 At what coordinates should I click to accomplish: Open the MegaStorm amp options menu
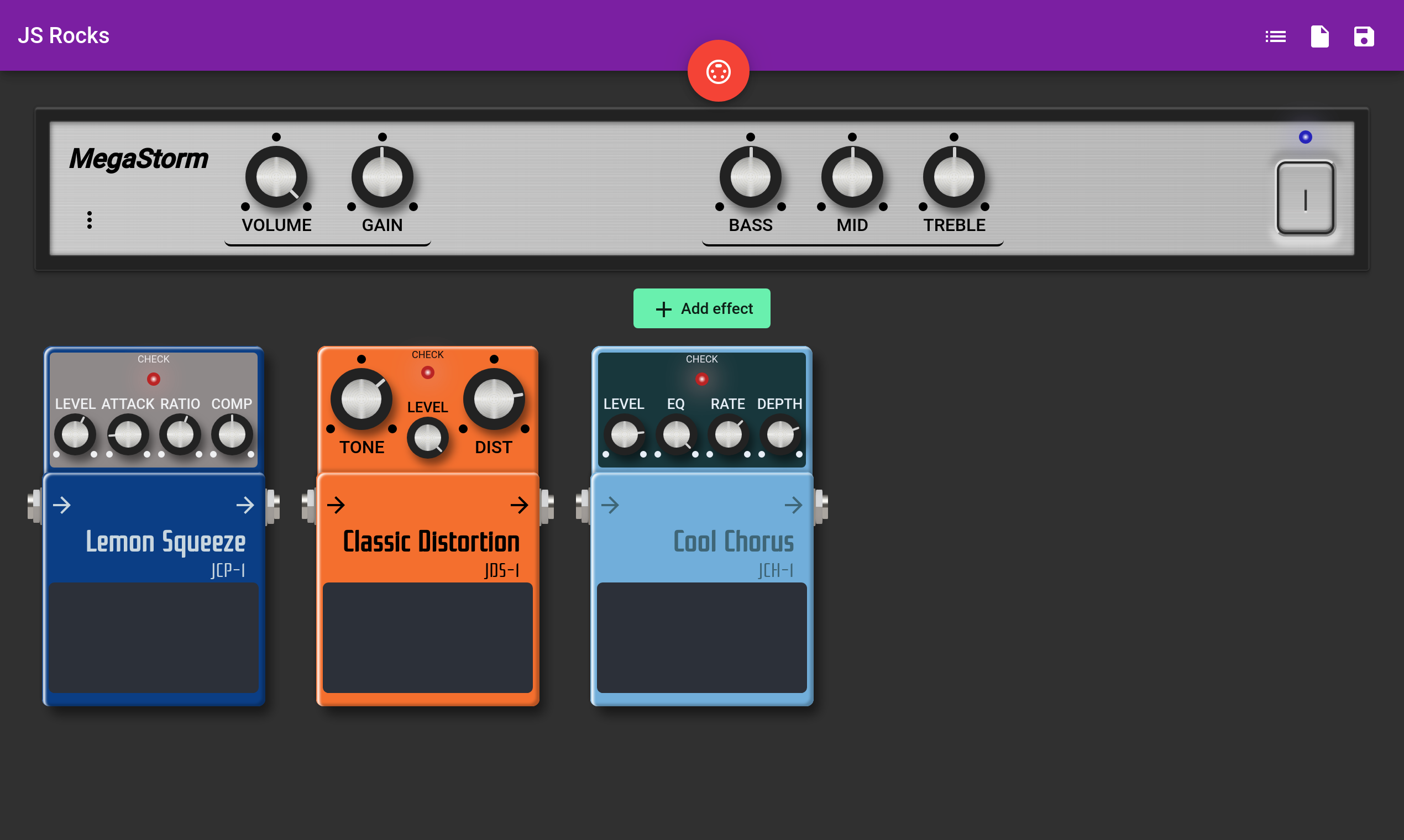[x=90, y=219]
